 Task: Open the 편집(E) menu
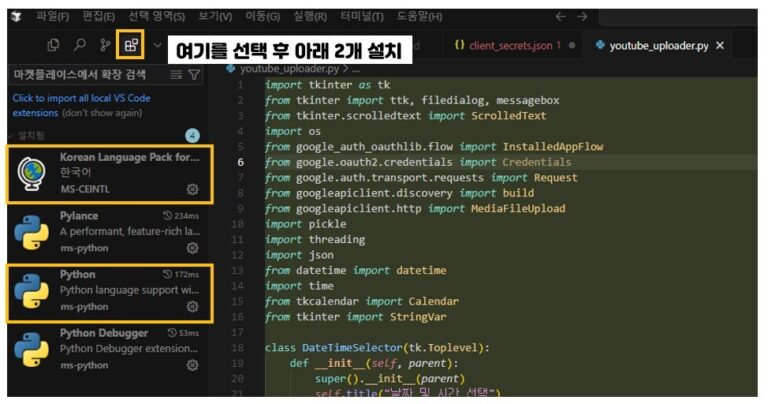point(98,16)
